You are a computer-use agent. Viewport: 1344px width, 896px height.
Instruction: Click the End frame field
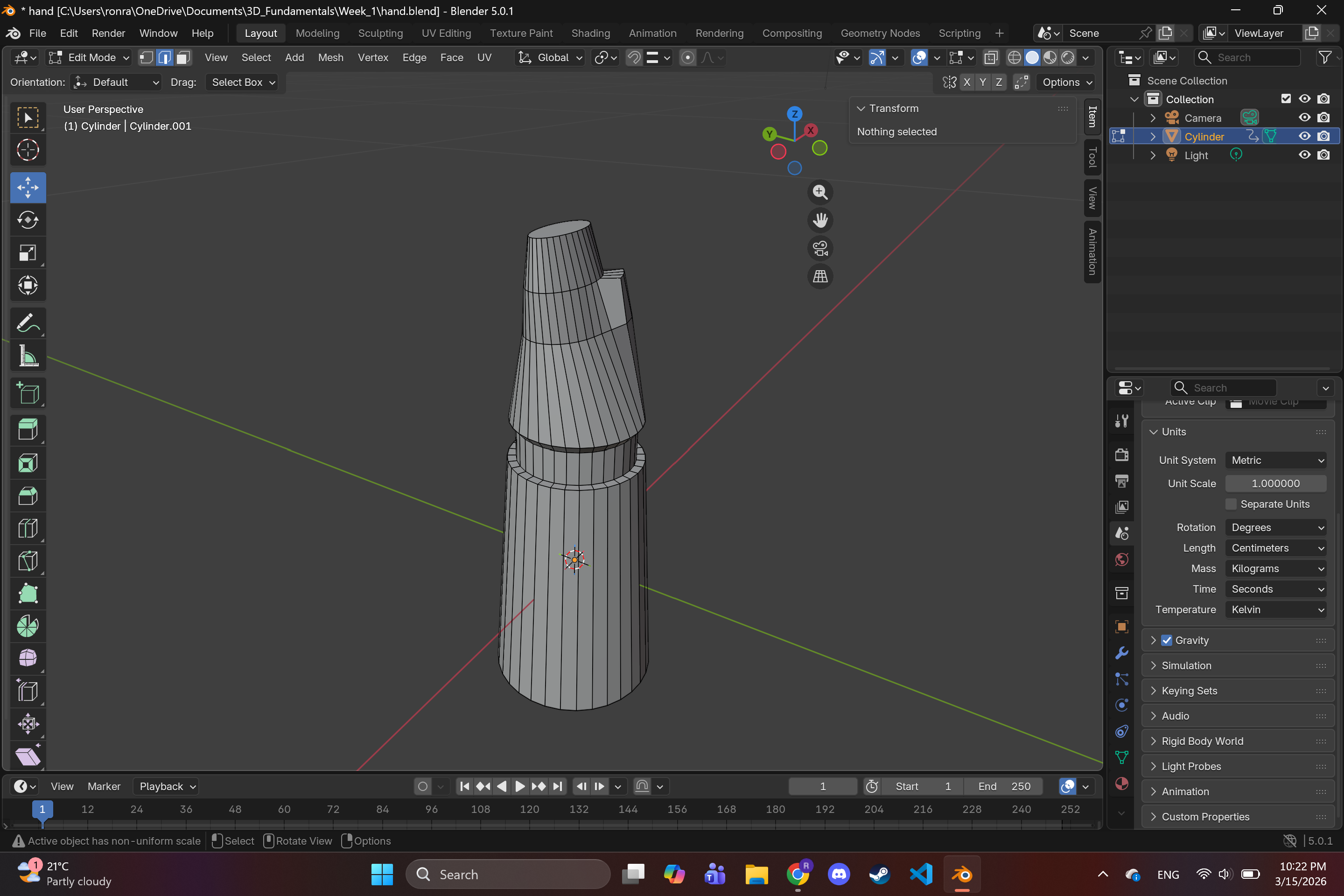coord(1003,786)
